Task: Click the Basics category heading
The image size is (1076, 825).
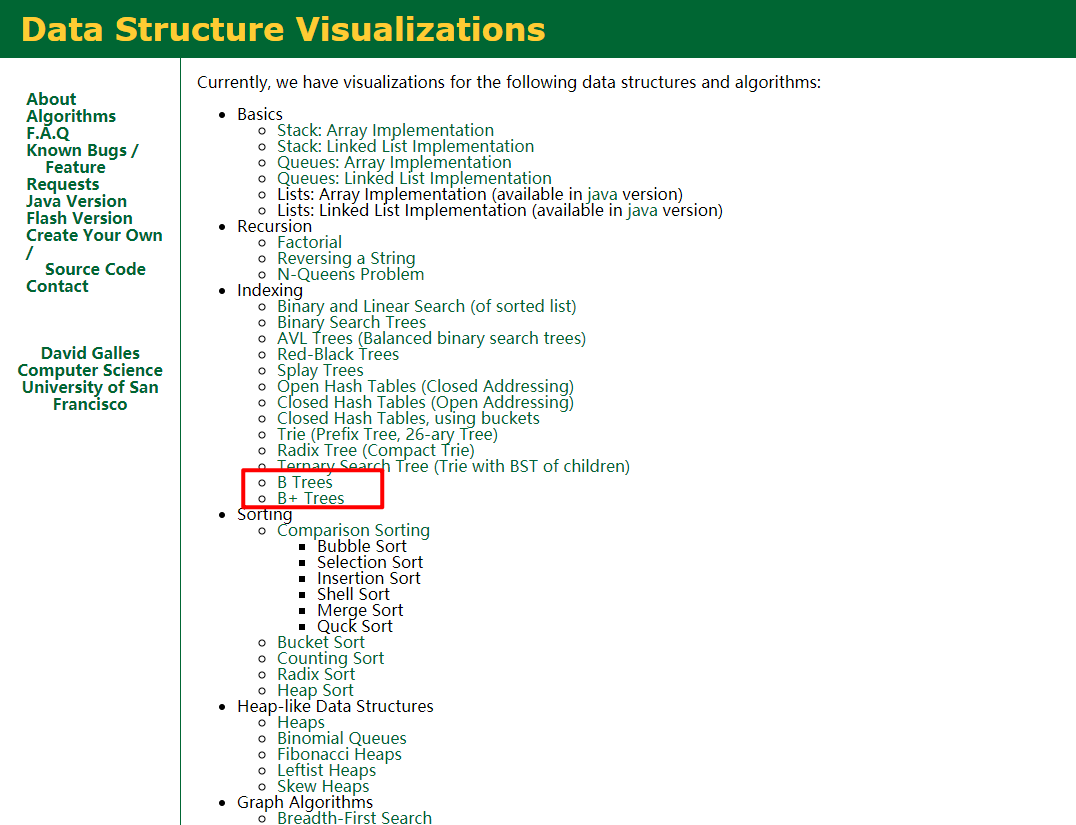Action: (x=259, y=115)
